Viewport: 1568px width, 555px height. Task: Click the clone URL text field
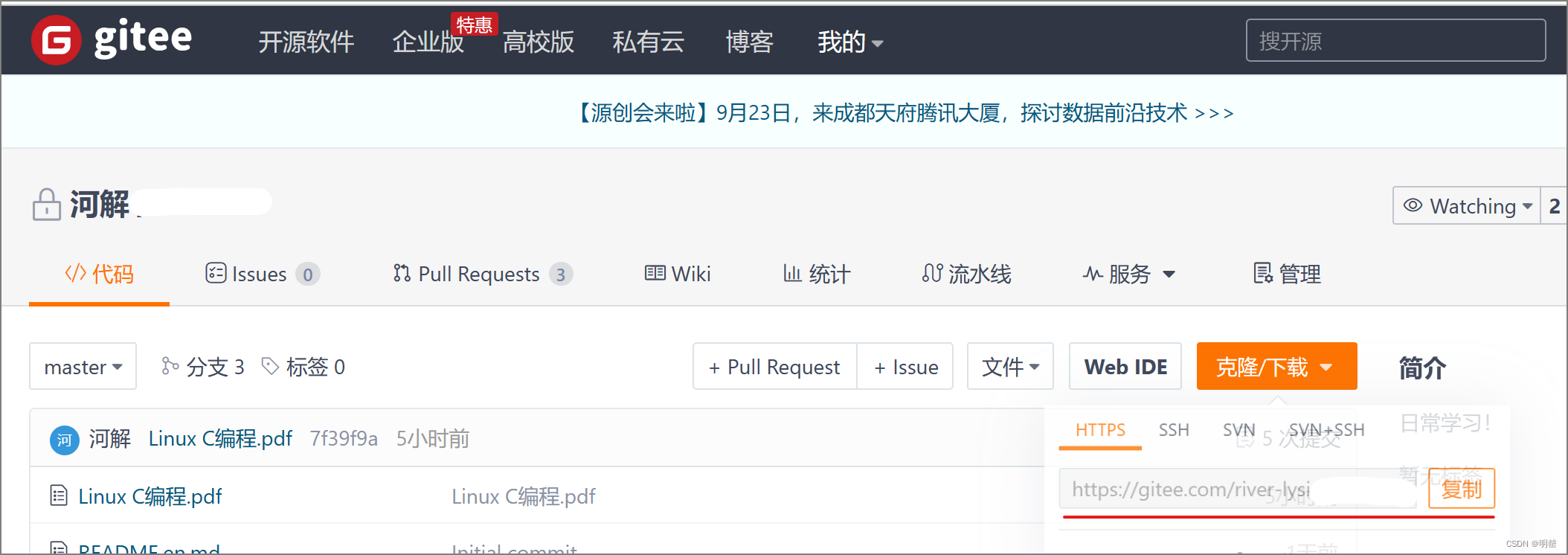[x=1238, y=489]
